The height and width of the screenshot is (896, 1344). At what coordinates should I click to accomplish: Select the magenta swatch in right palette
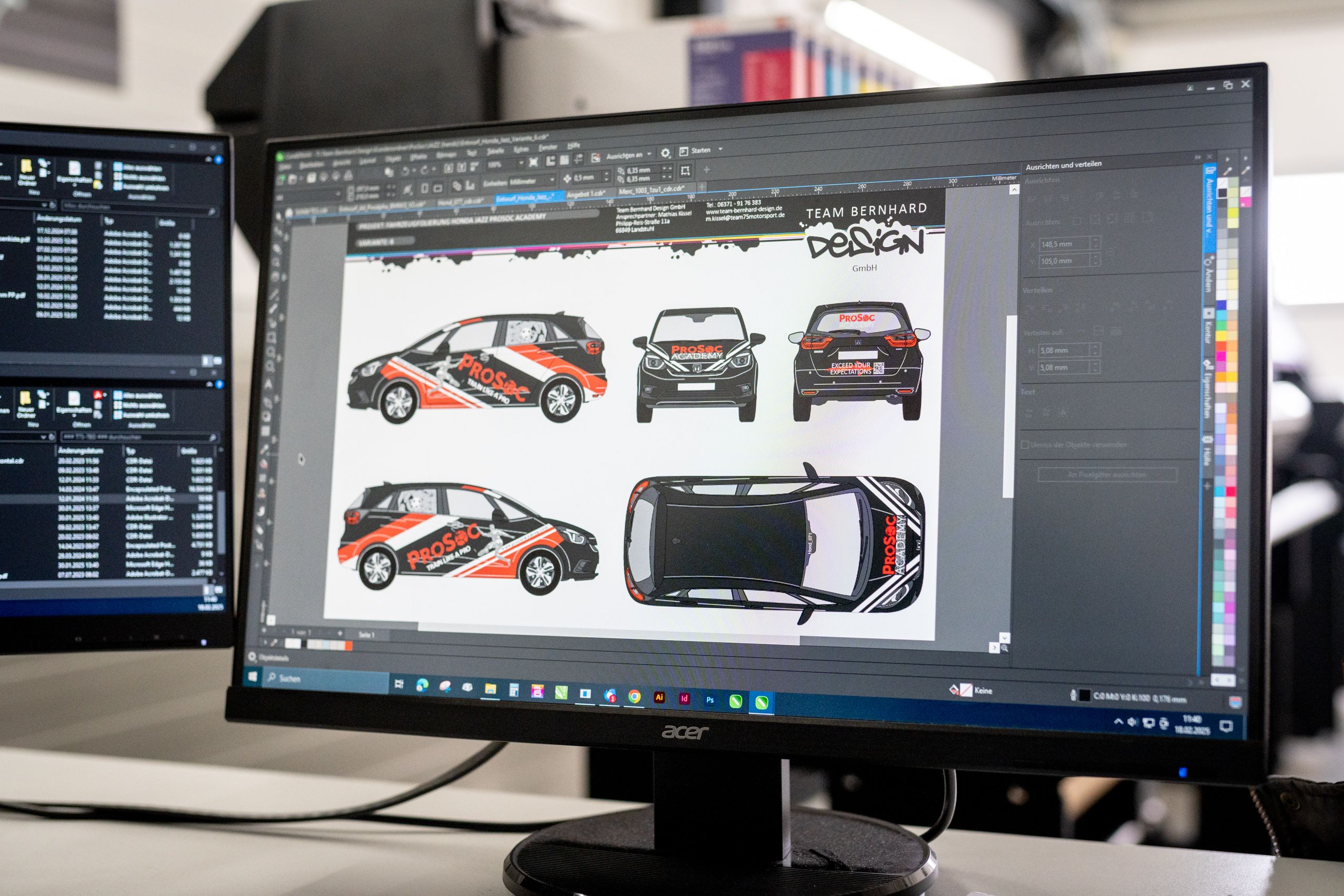[x=1246, y=201]
